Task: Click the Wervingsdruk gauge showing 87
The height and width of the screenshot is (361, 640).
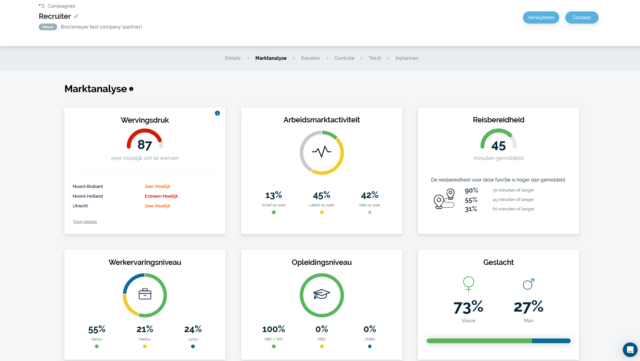Action: tap(144, 140)
